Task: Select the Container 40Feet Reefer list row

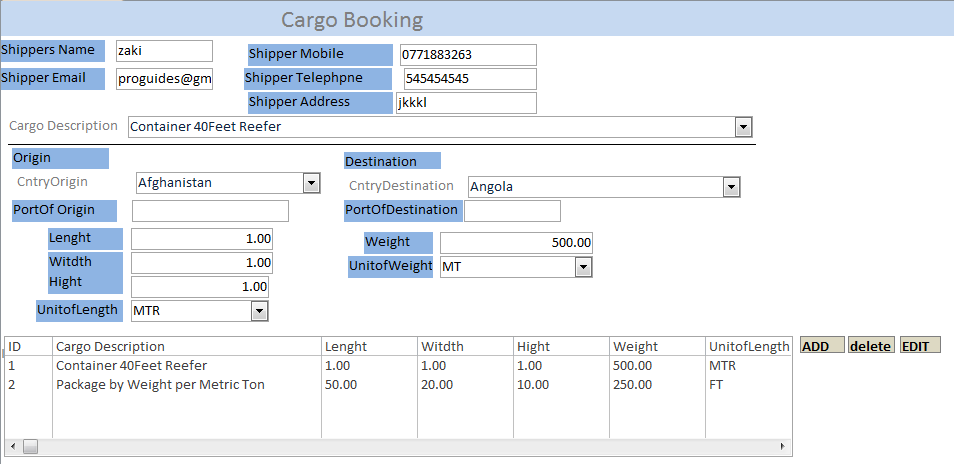Action: pos(131,366)
